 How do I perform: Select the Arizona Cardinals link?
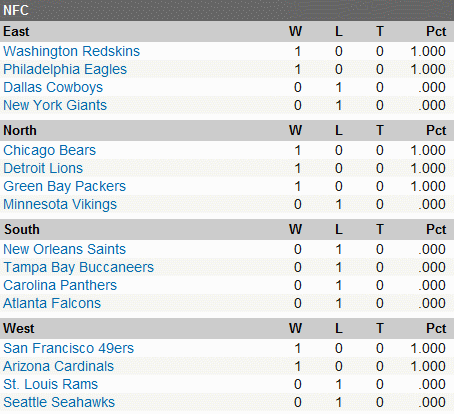pyautogui.click(x=58, y=366)
